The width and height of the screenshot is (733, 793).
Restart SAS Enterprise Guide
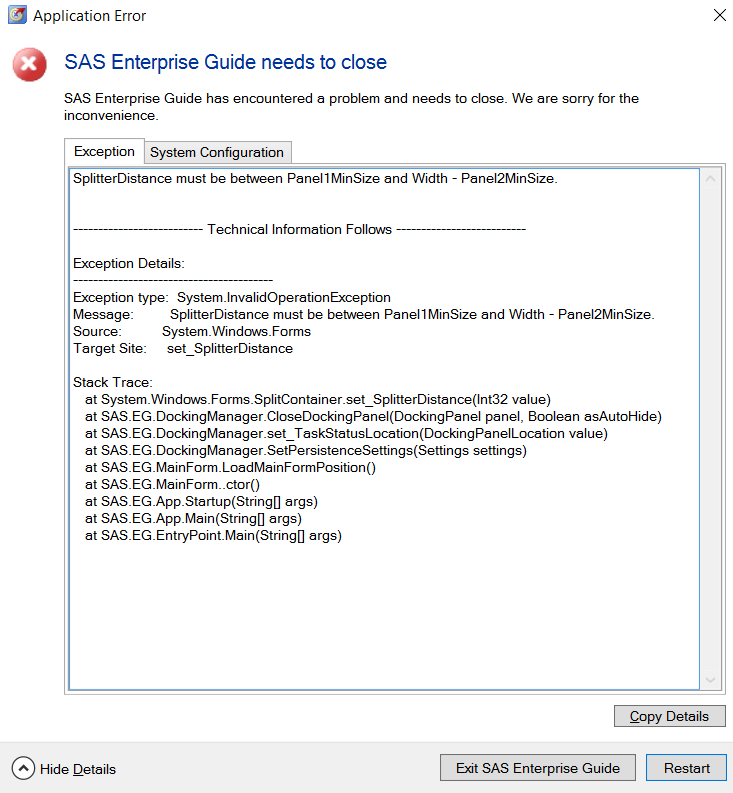coord(686,768)
